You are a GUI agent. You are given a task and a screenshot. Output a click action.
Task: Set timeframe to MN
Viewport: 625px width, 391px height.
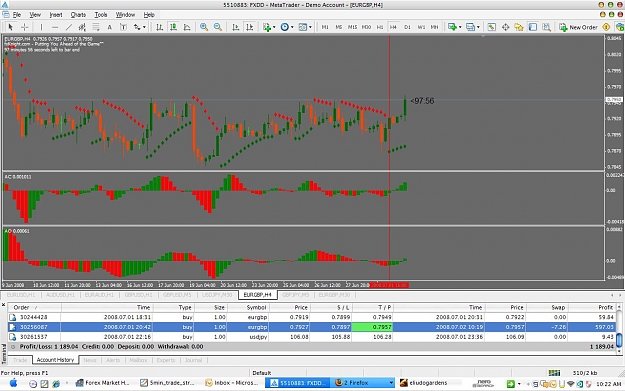[x=434, y=27]
